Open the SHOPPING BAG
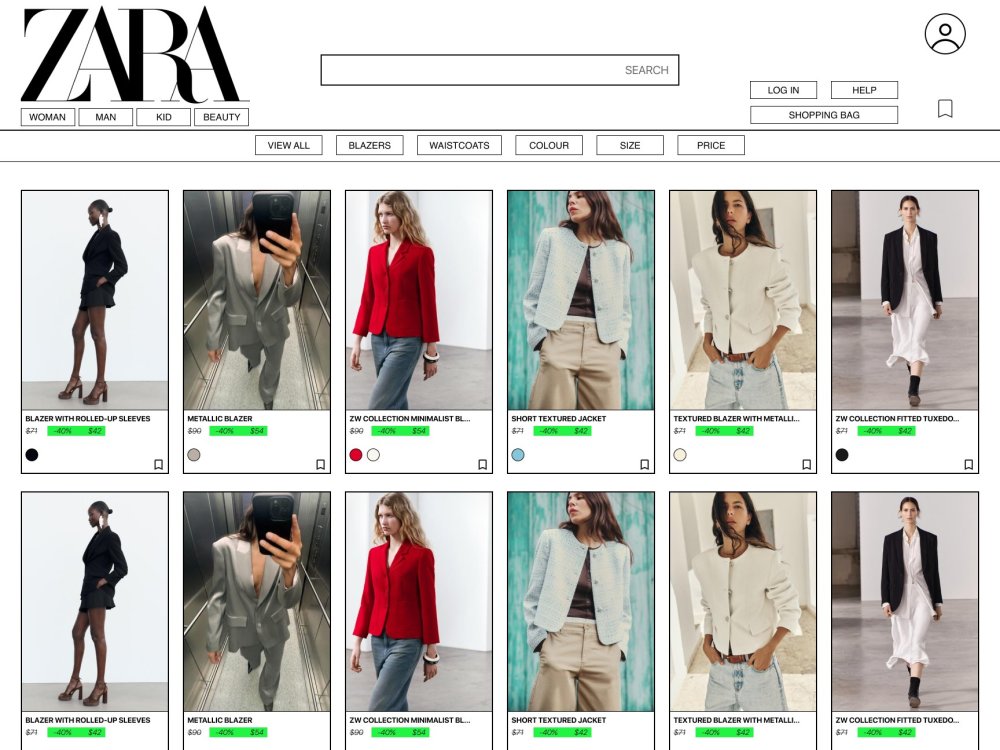 point(824,115)
